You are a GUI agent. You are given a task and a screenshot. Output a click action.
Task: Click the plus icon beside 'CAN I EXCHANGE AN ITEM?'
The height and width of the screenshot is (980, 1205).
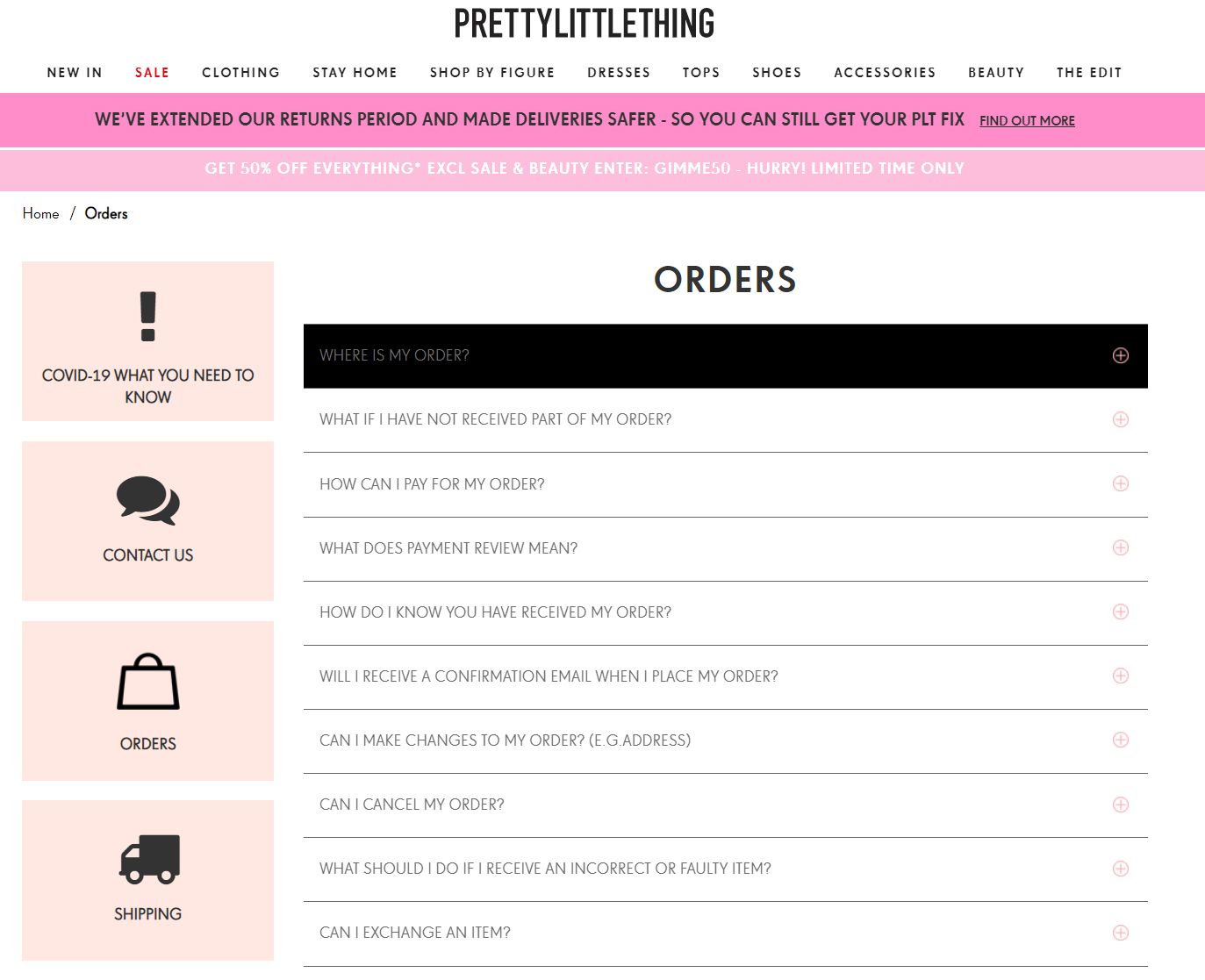click(1120, 933)
